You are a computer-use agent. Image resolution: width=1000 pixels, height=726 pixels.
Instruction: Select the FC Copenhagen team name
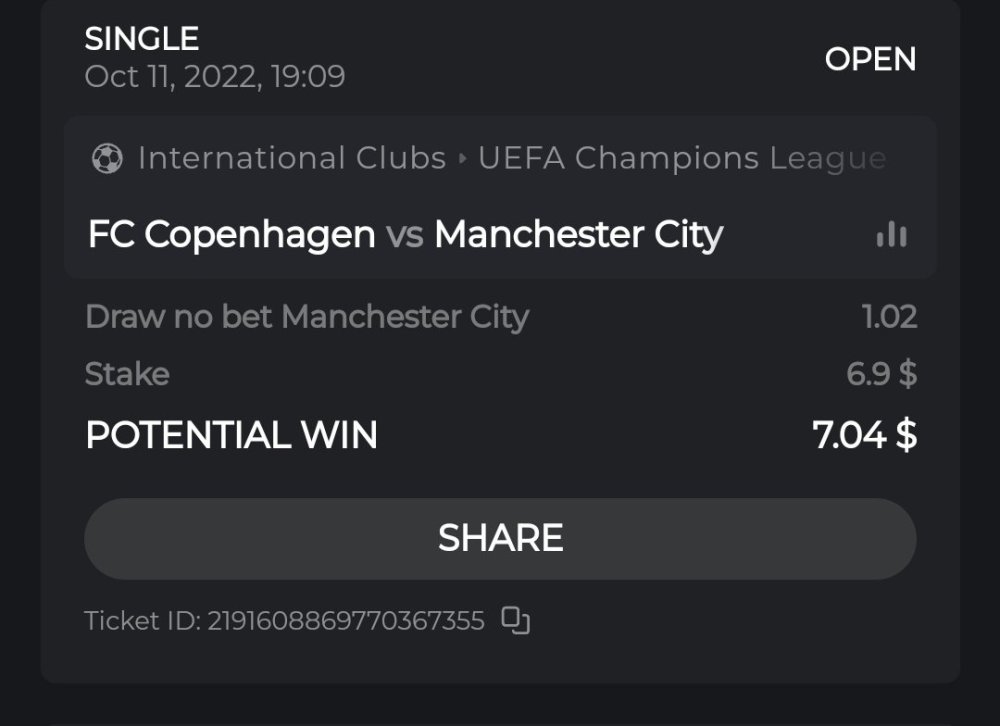(231, 235)
